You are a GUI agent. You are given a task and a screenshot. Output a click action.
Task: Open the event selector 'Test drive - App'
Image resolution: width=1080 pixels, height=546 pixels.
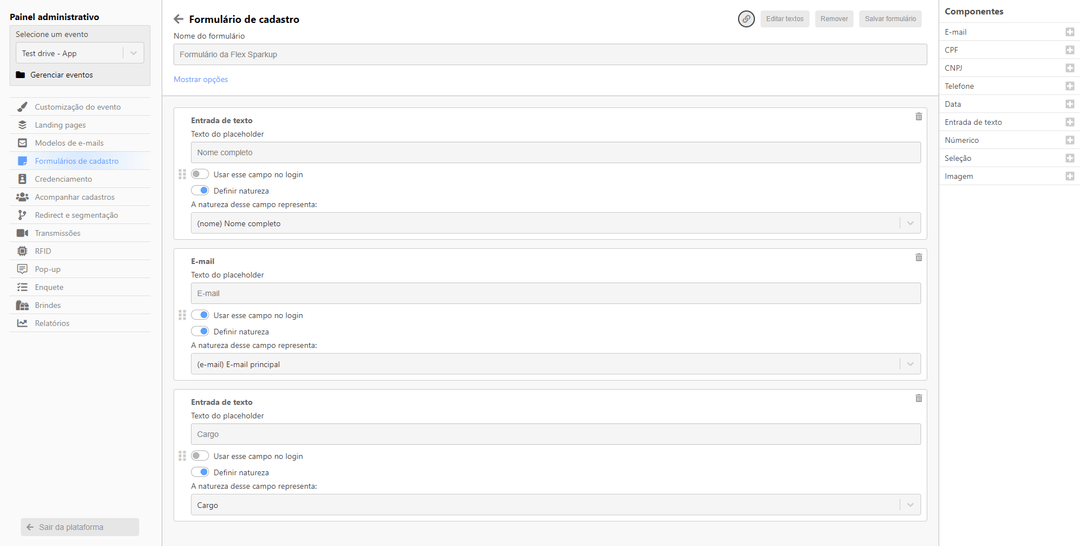tap(80, 53)
